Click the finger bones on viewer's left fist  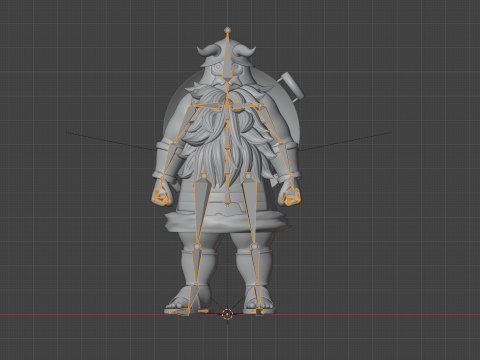click(161, 197)
